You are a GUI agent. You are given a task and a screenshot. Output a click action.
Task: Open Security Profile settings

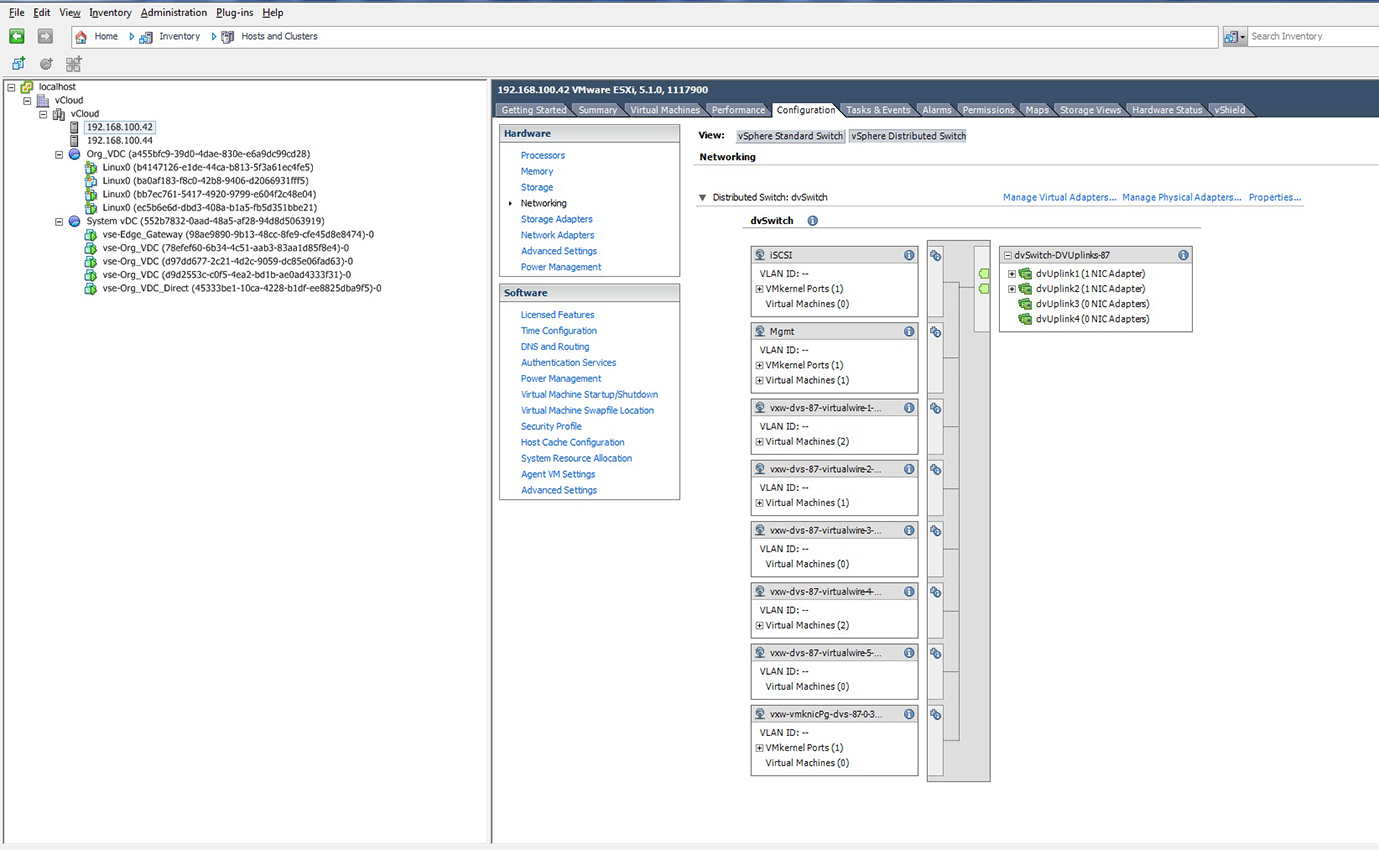click(x=551, y=426)
